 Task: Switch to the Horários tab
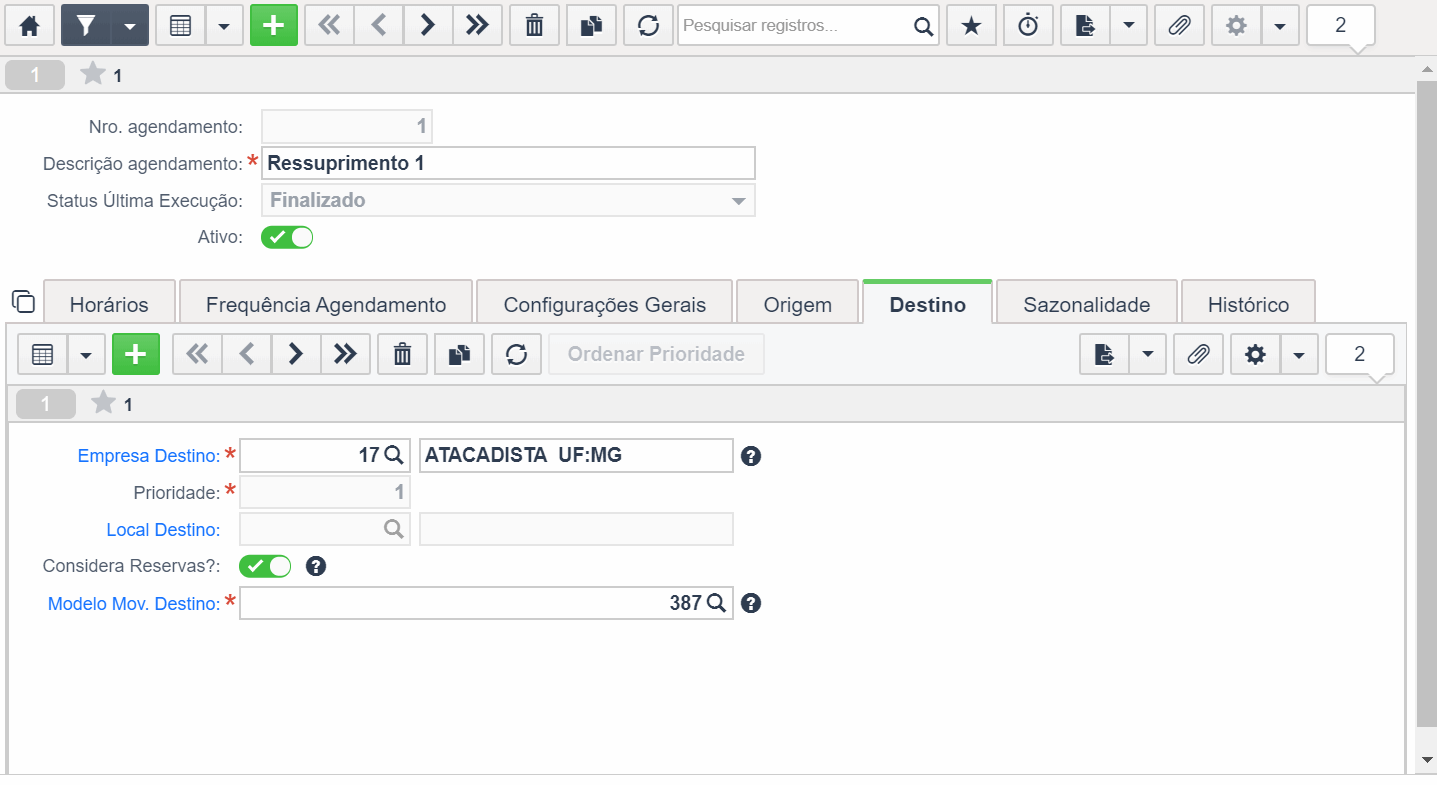(109, 304)
